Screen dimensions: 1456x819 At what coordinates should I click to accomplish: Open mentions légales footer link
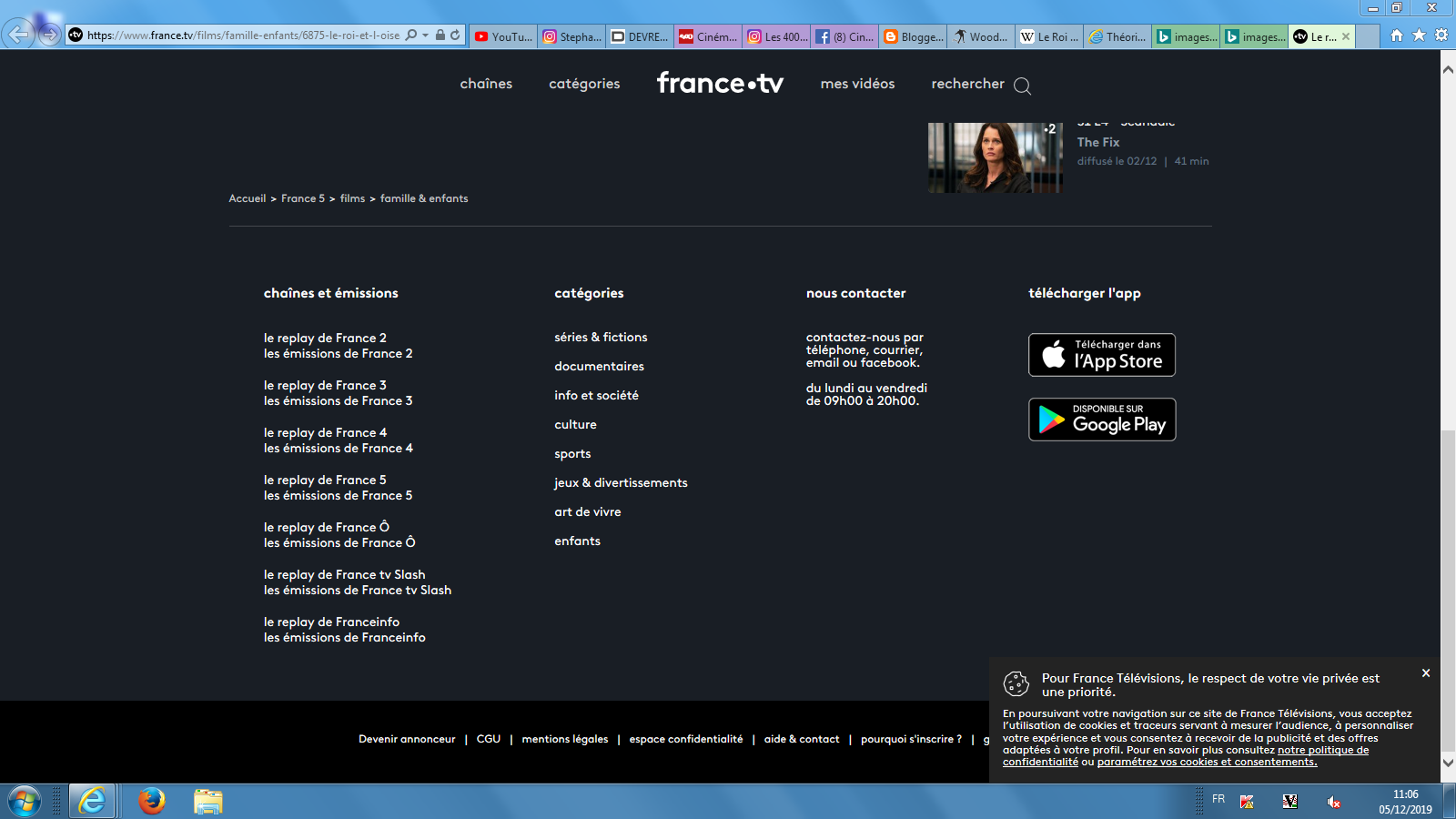[x=565, y=739]
